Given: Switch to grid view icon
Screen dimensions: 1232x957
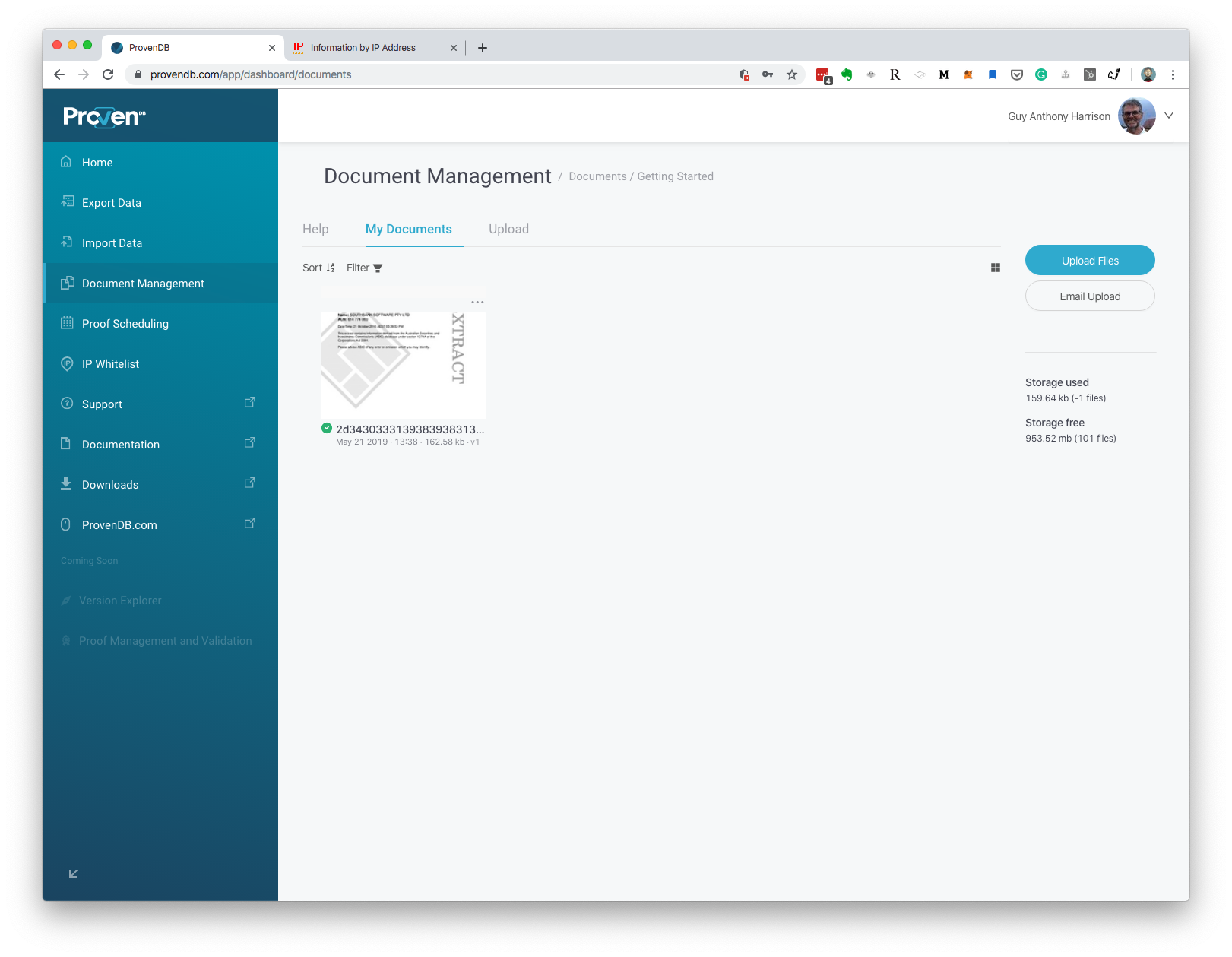Looking at the screenshot, I should 996,268.
